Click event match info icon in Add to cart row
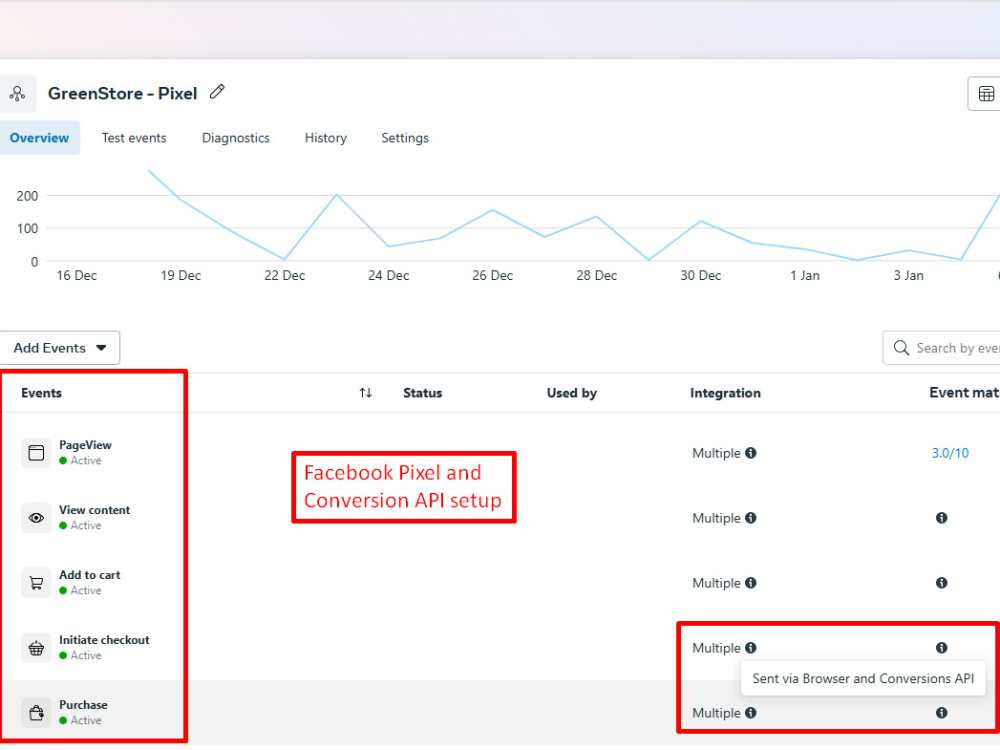 941,583
